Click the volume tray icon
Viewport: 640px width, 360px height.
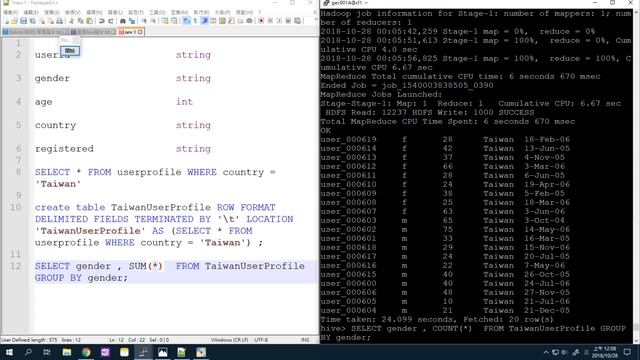pos(564,352)
